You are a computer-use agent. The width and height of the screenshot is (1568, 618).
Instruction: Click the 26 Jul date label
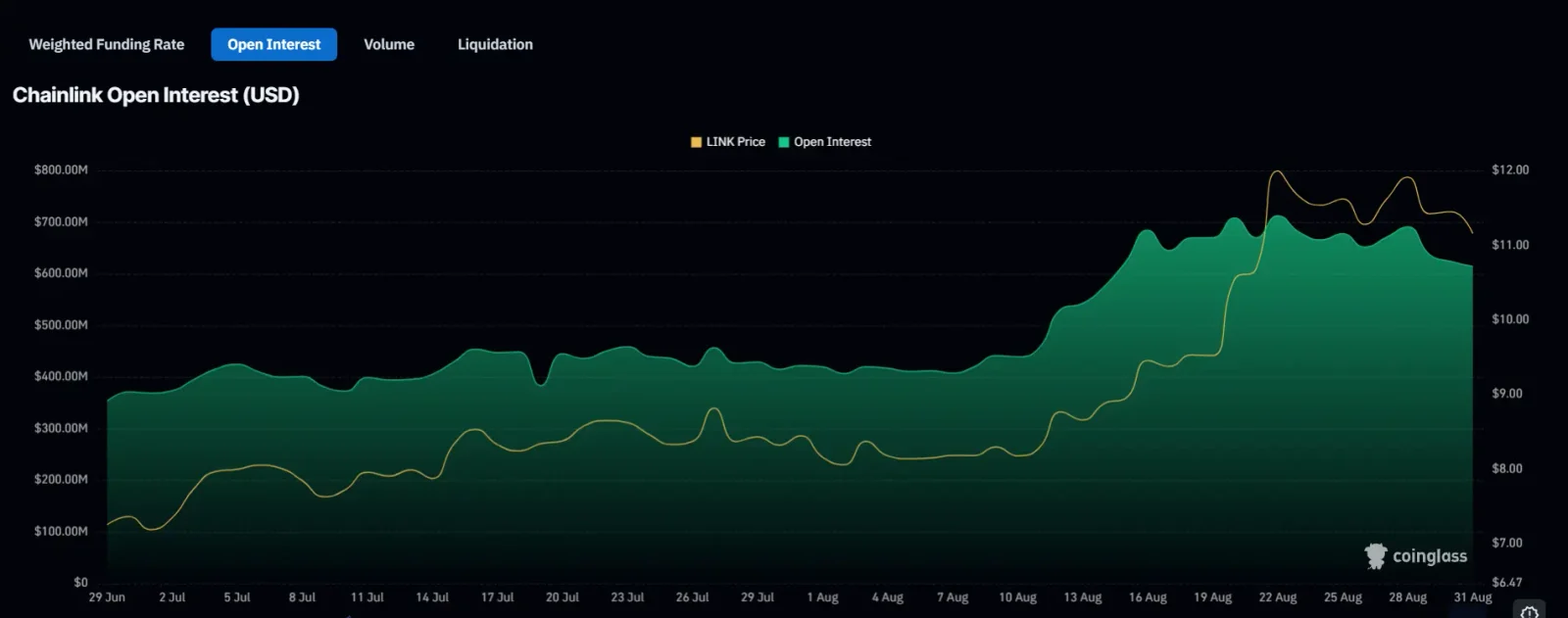(692, 597)
